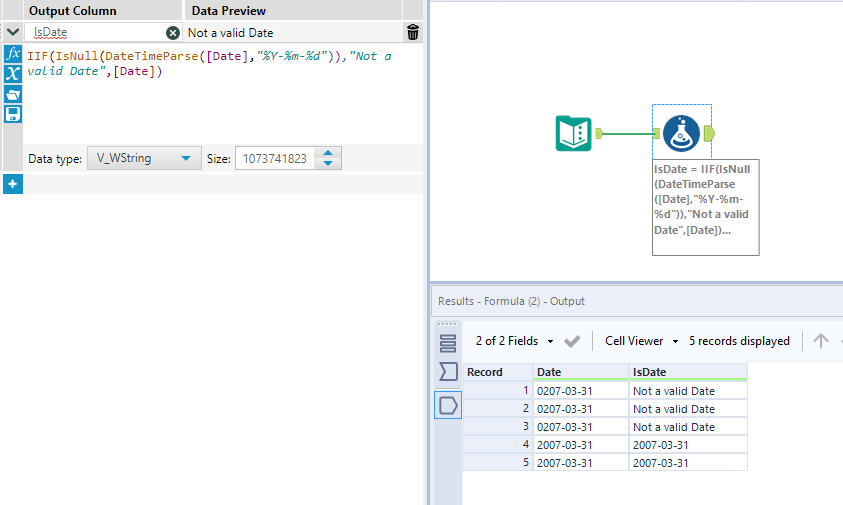
Task: Click the IsDate column header in results
Action: (688, 372)
